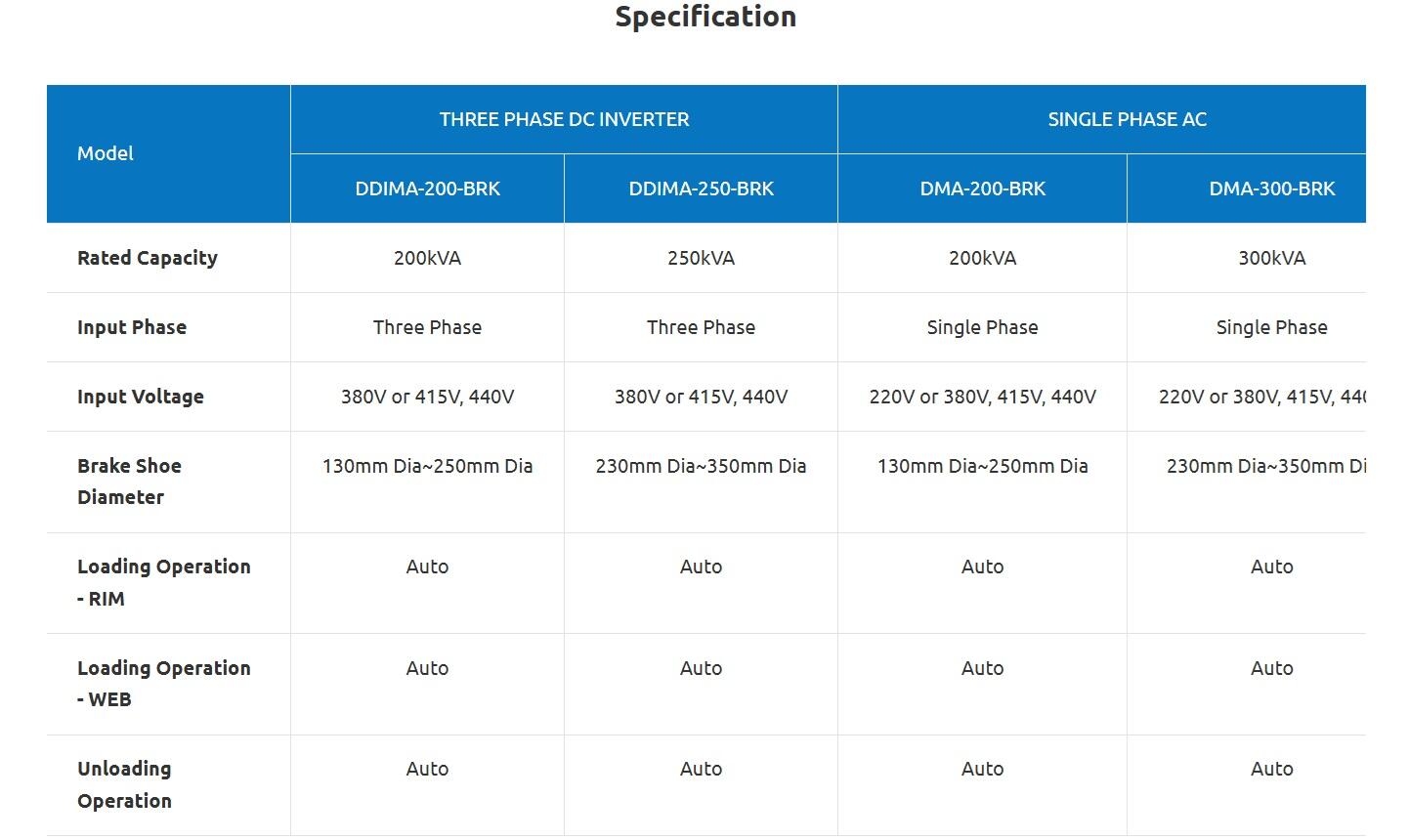1409x840 pixels.
Task: Click the DMA-200-BRK input voltage value
Action: coord(982,397)
